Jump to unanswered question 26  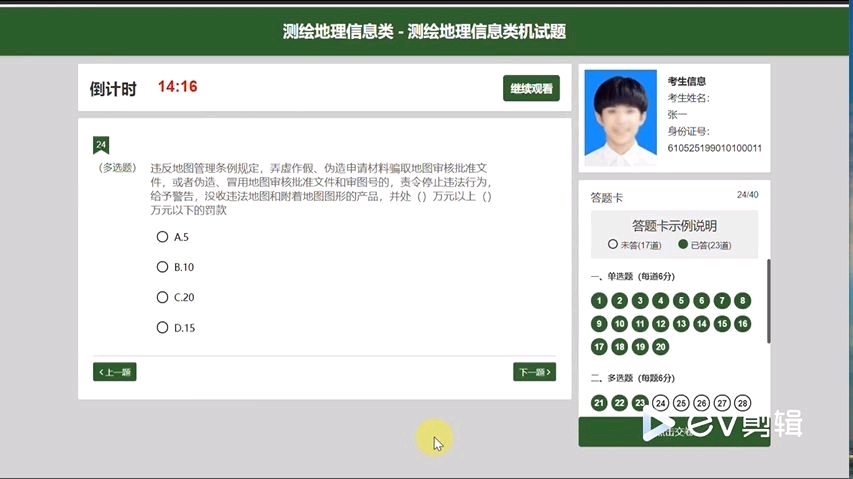(702, 403)
